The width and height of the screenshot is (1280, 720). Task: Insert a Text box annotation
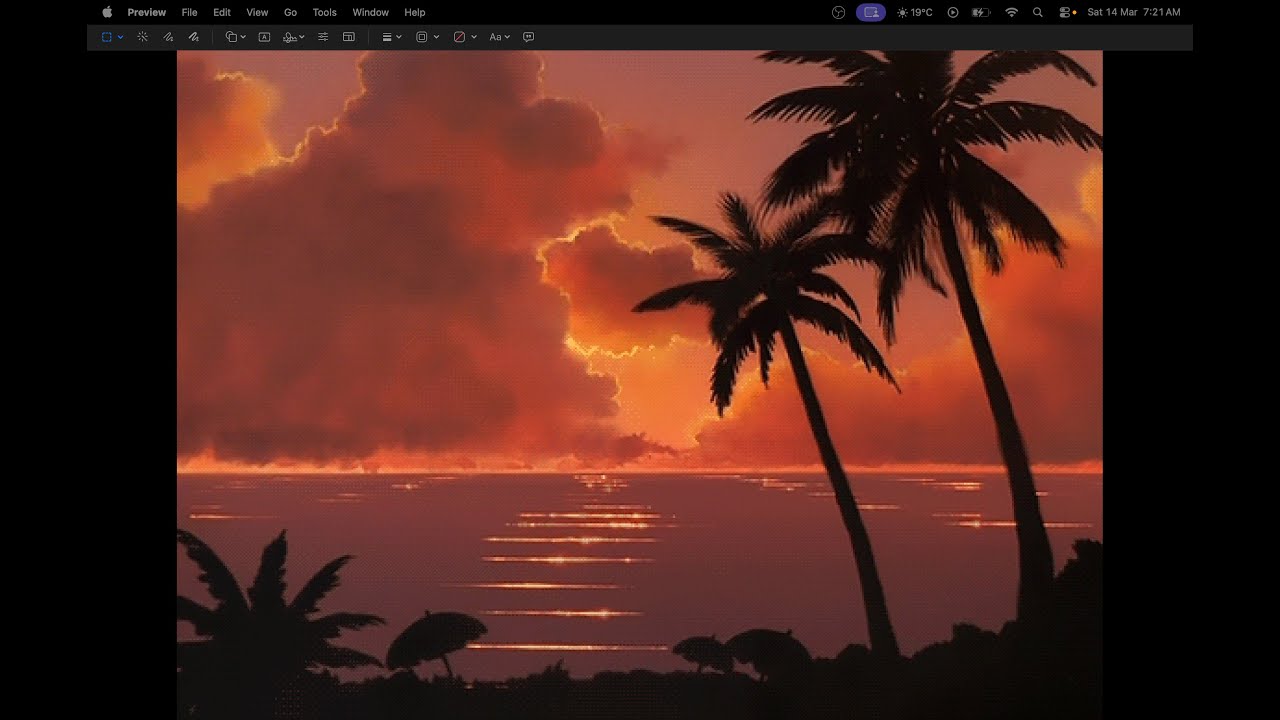[264, 37]
